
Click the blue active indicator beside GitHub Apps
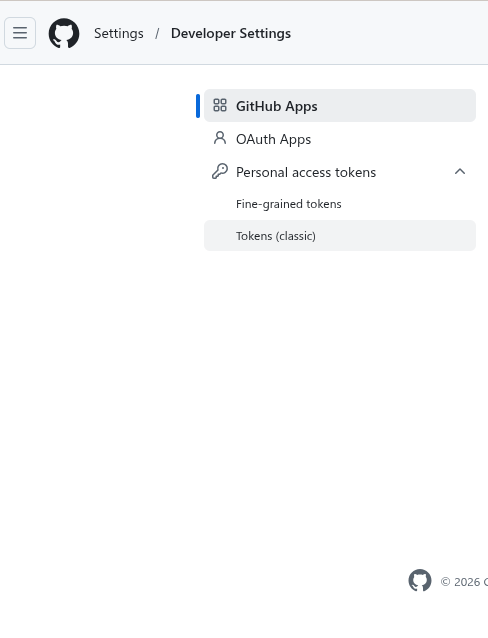[x=198, y=106]
